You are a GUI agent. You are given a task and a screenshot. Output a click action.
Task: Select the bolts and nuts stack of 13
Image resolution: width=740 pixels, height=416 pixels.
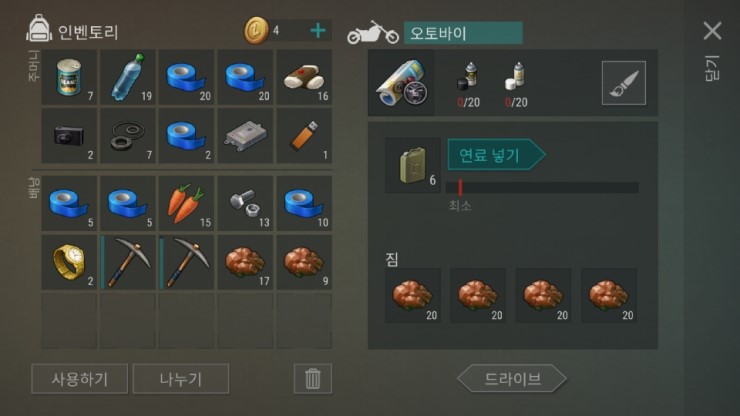245,204
